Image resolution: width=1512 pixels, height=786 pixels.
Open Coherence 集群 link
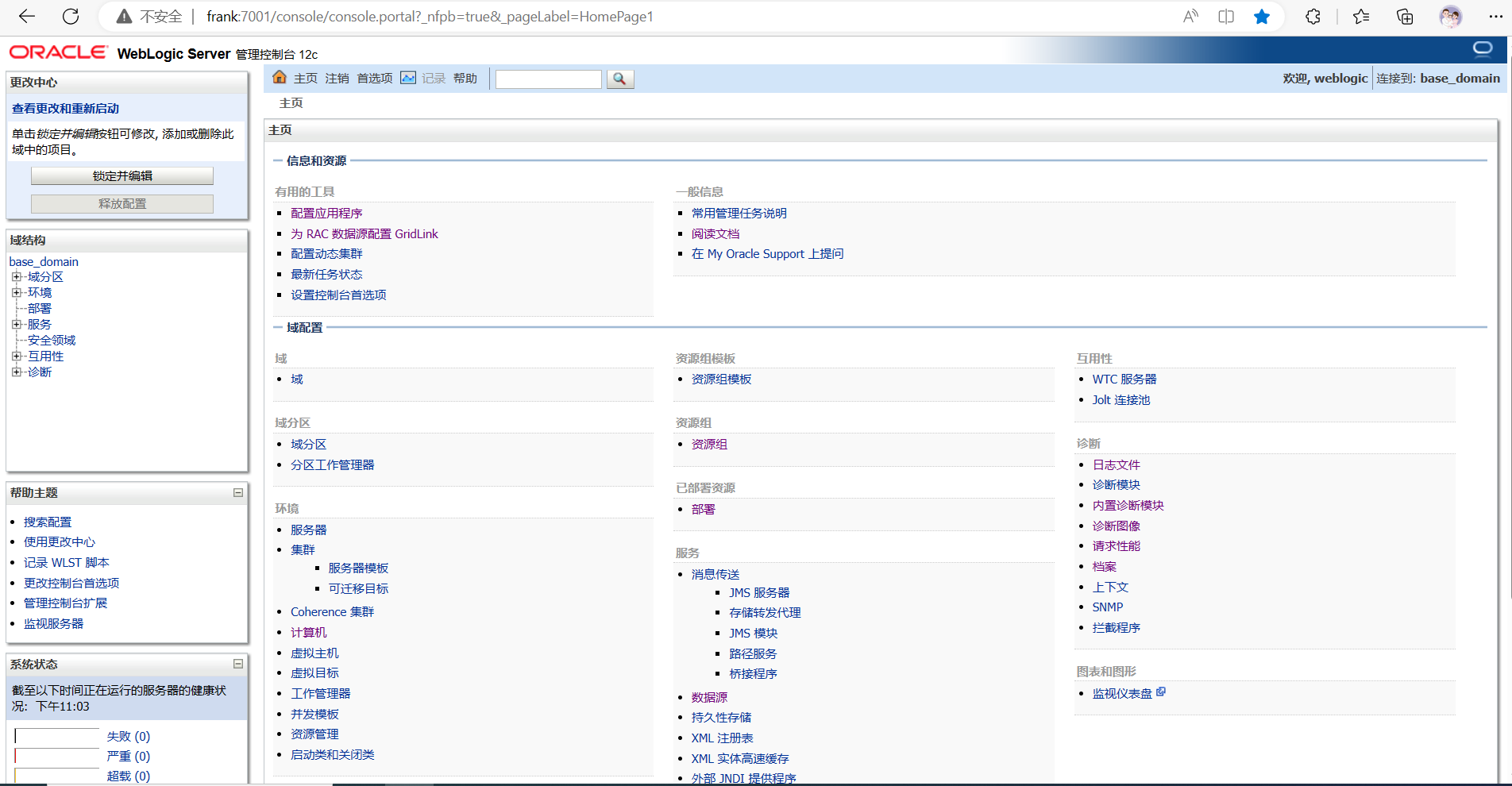tap(333, 611)
